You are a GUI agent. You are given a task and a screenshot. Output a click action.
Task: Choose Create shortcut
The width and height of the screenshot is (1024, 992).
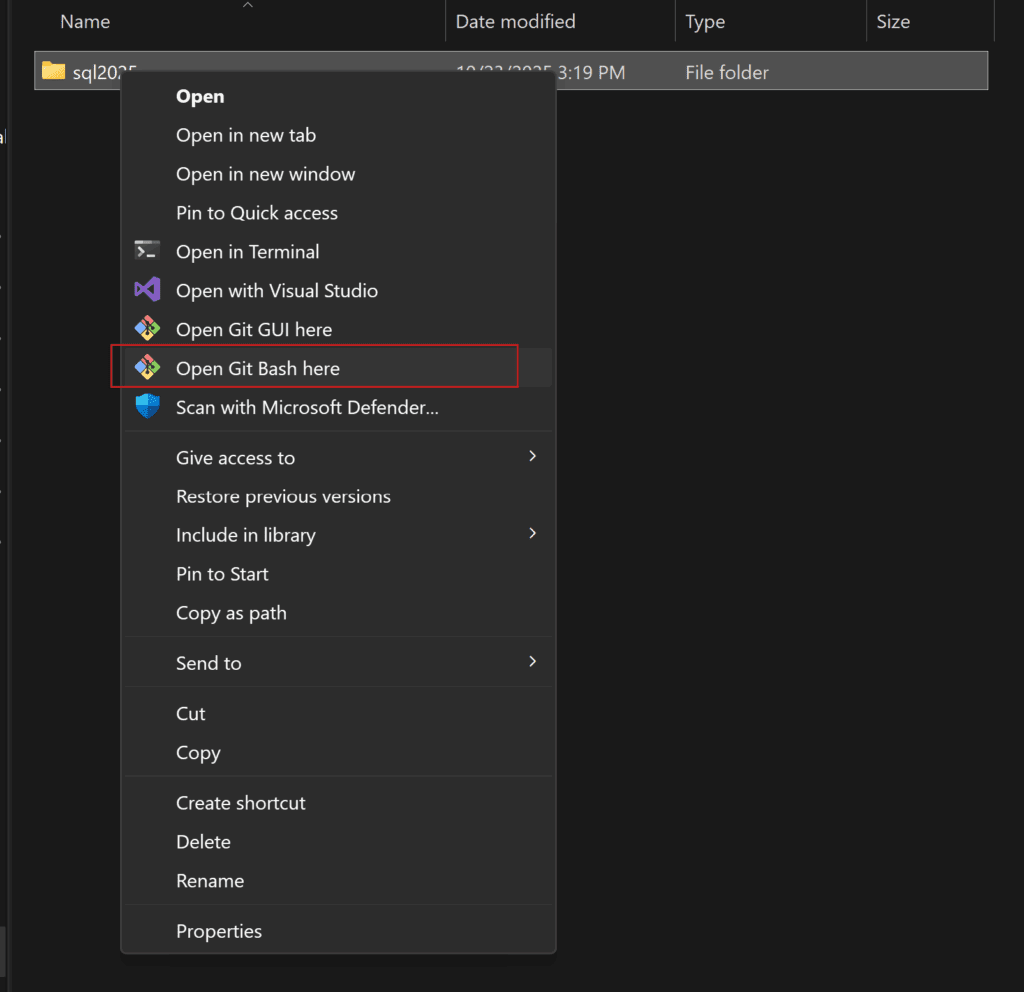[241, 802]
